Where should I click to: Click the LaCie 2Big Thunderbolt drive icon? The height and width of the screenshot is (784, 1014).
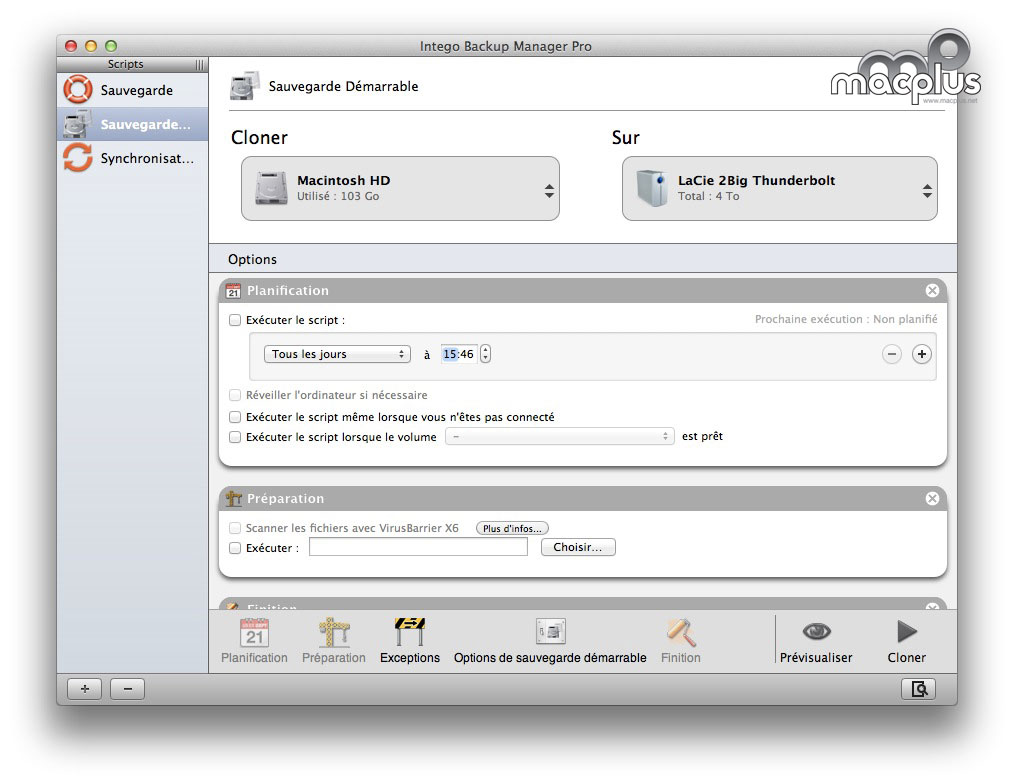652,188
